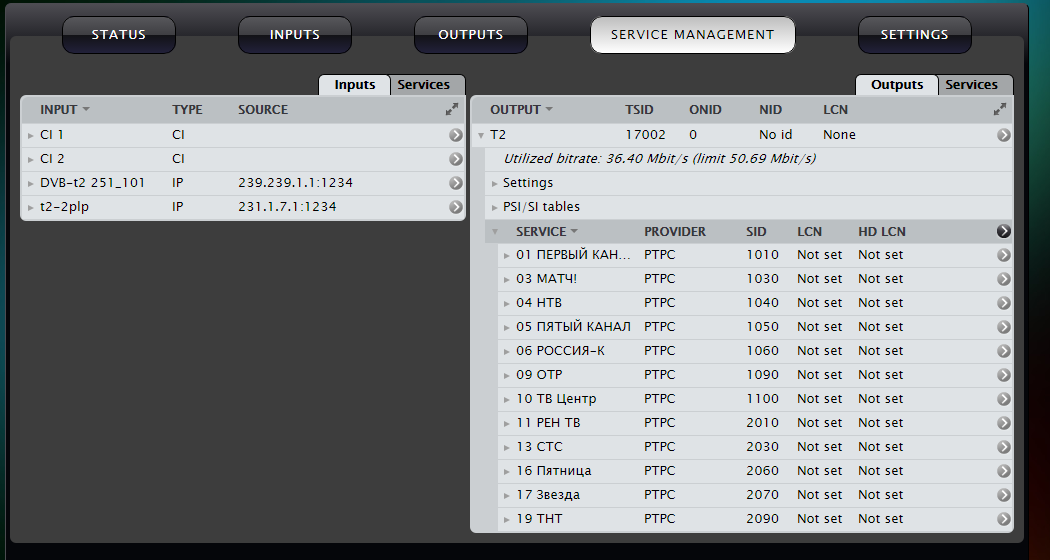Click arrow icon on t2-2plp row
The image size is (1050, 560).
456,207
